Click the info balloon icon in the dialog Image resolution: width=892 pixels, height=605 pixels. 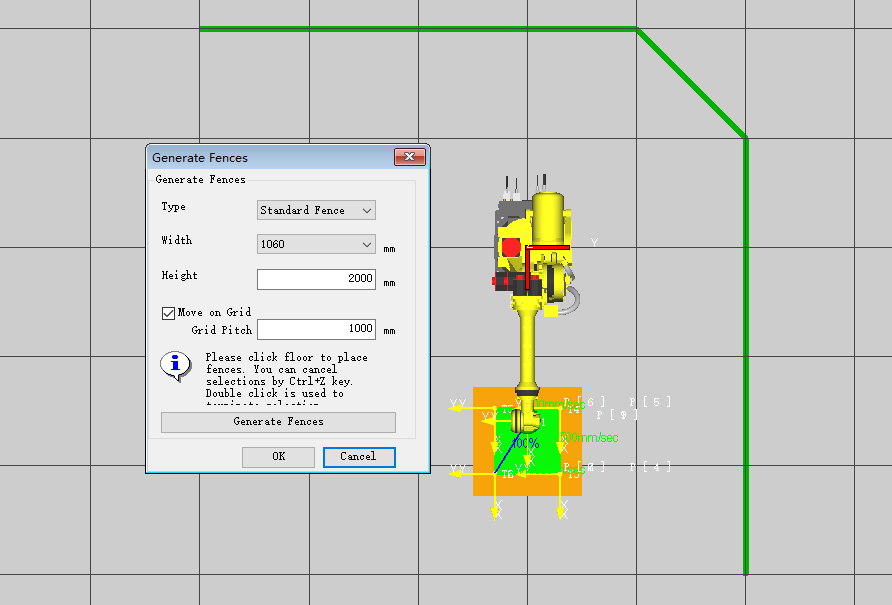coord(175,366)
